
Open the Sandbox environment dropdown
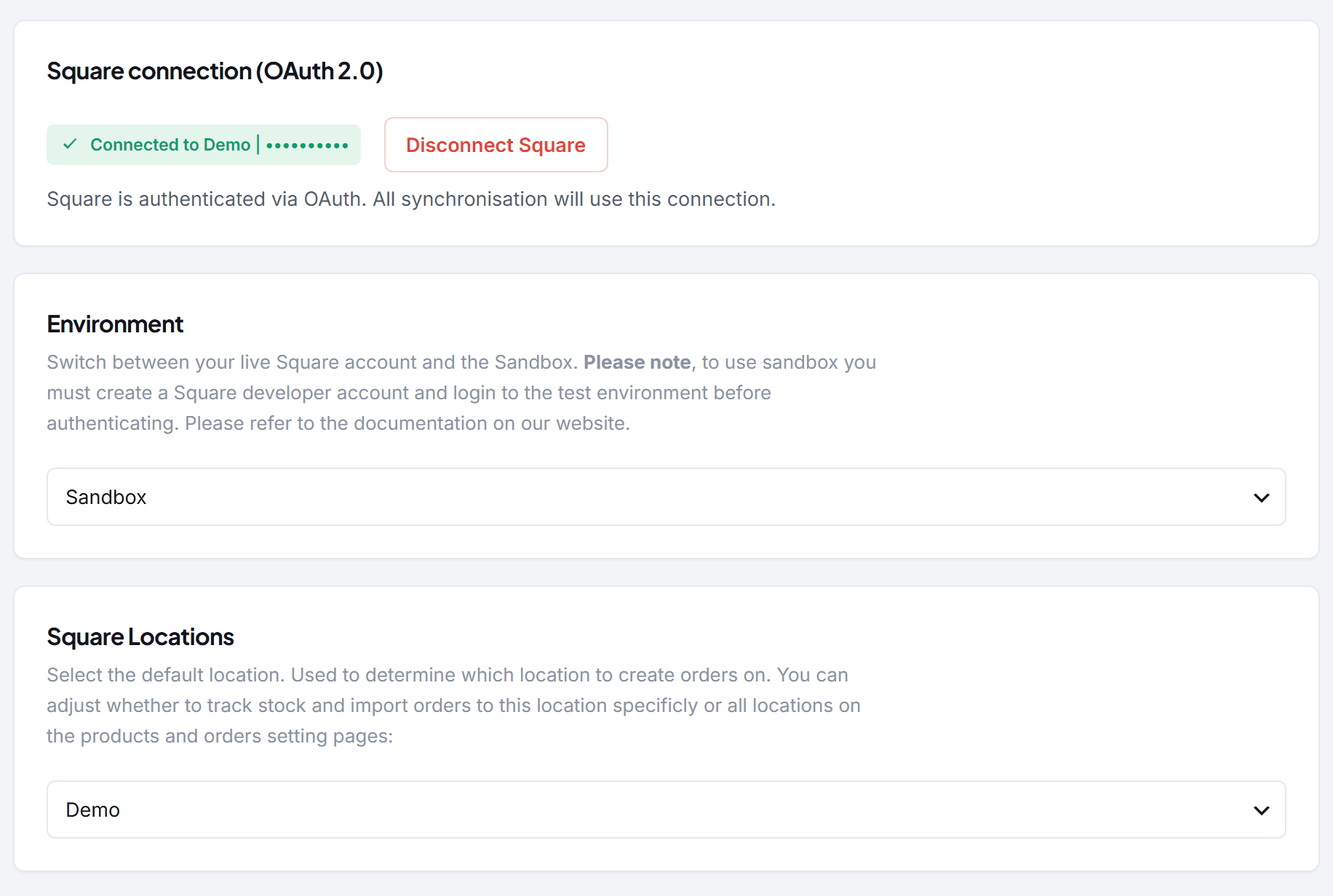[666, 497]
